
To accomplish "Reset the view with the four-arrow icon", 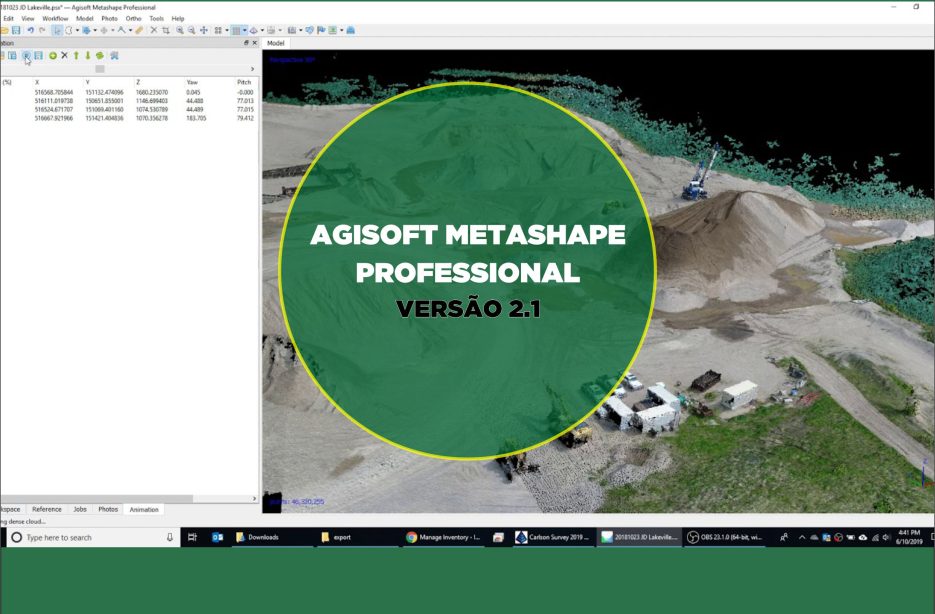I will pyautogui.click(x=204, y=30).
